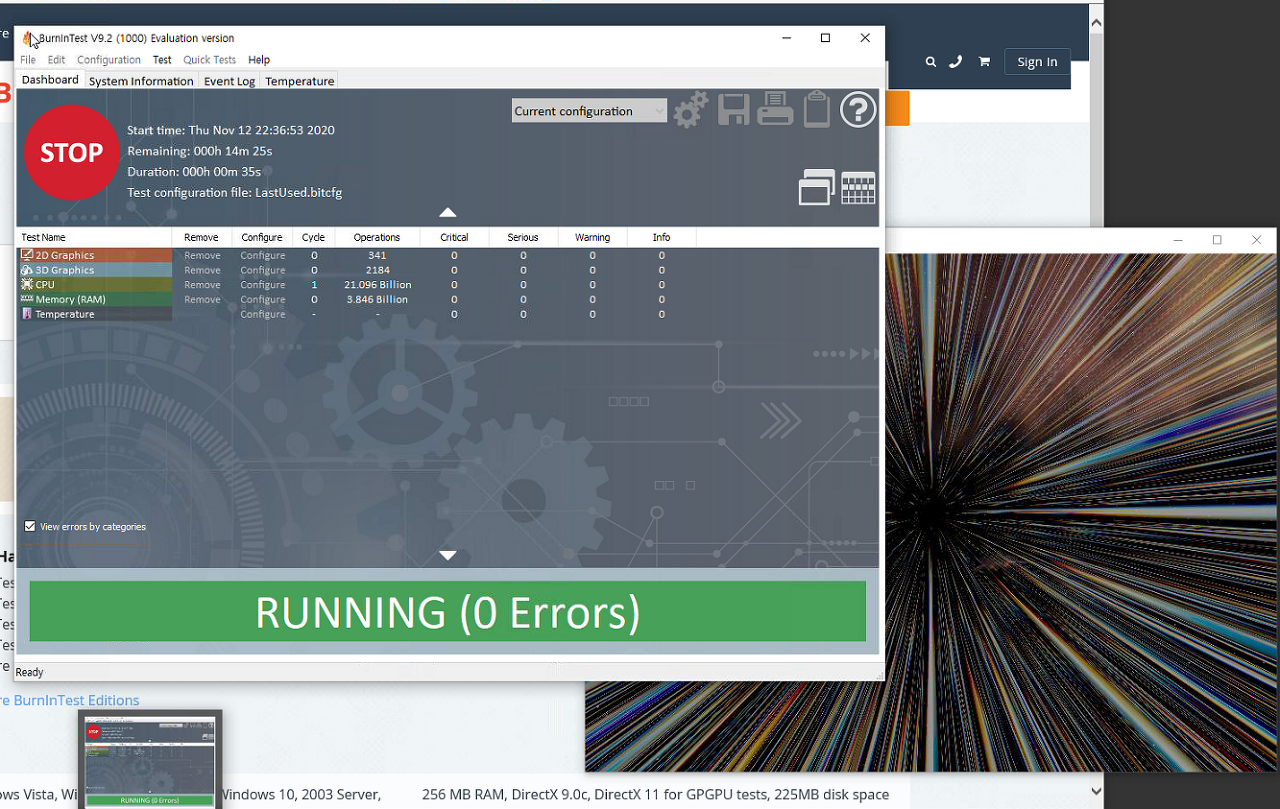Copy results to clipboard icon

[x=817, y=109]
